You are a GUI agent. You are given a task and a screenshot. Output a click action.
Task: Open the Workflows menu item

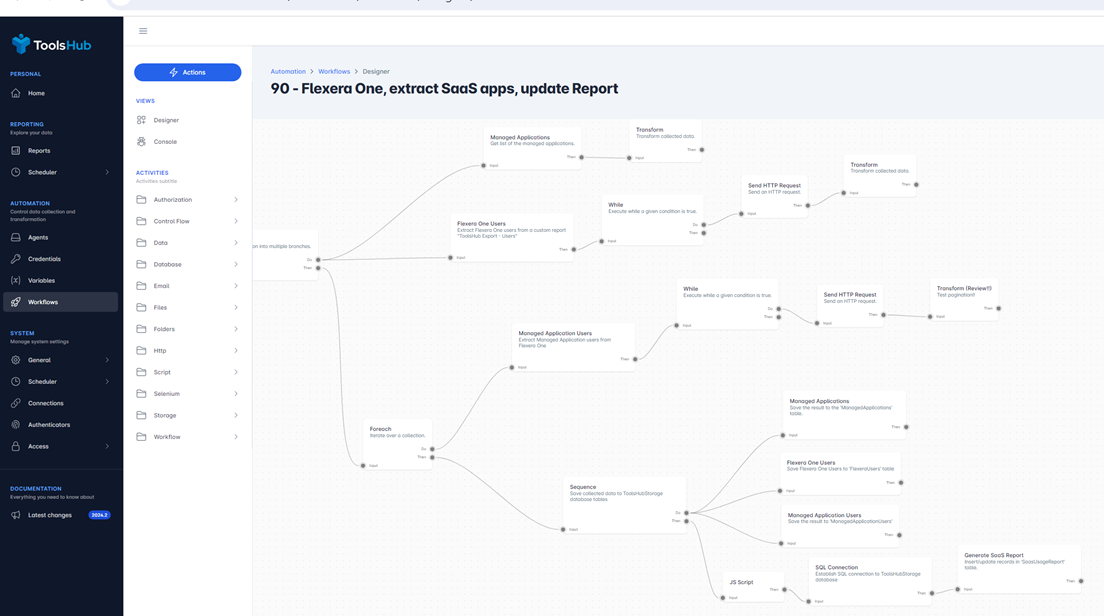43,302
